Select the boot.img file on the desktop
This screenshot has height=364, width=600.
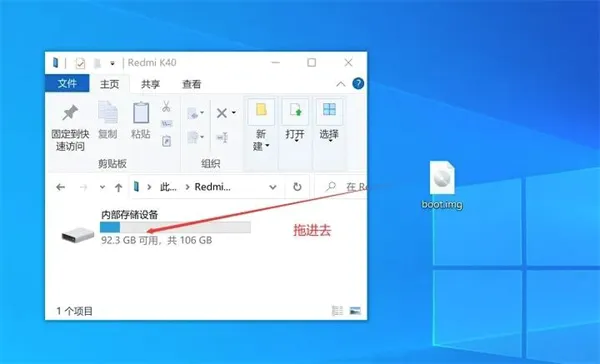coord(442,186)
